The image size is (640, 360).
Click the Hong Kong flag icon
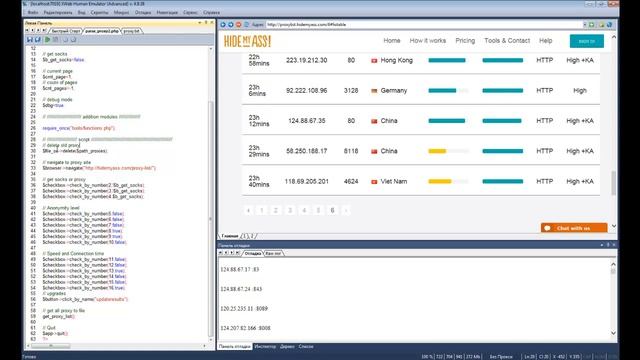(374, 60)
